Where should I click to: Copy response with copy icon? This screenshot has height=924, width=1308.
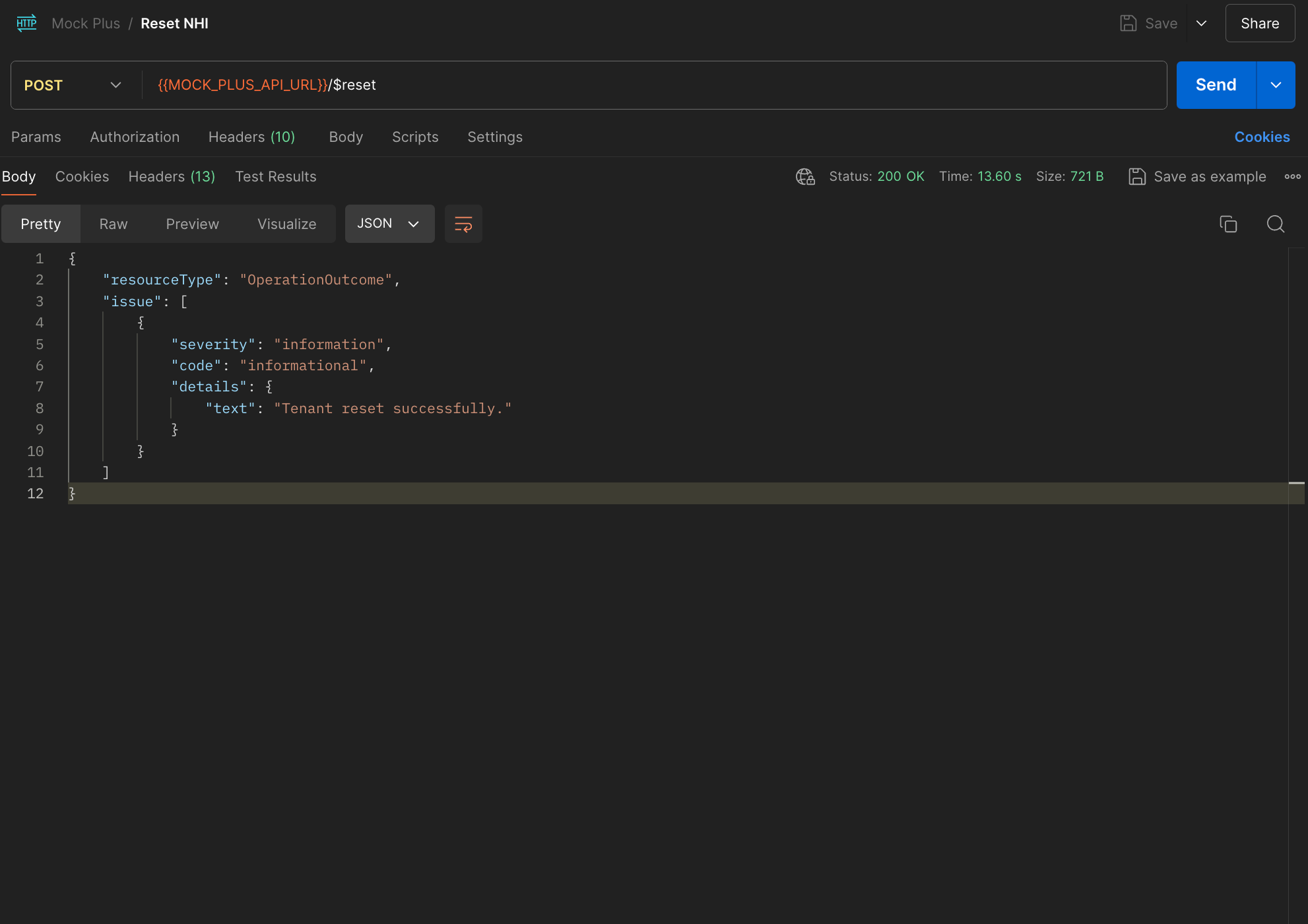pyautogui.click(x=1228, y=224)
